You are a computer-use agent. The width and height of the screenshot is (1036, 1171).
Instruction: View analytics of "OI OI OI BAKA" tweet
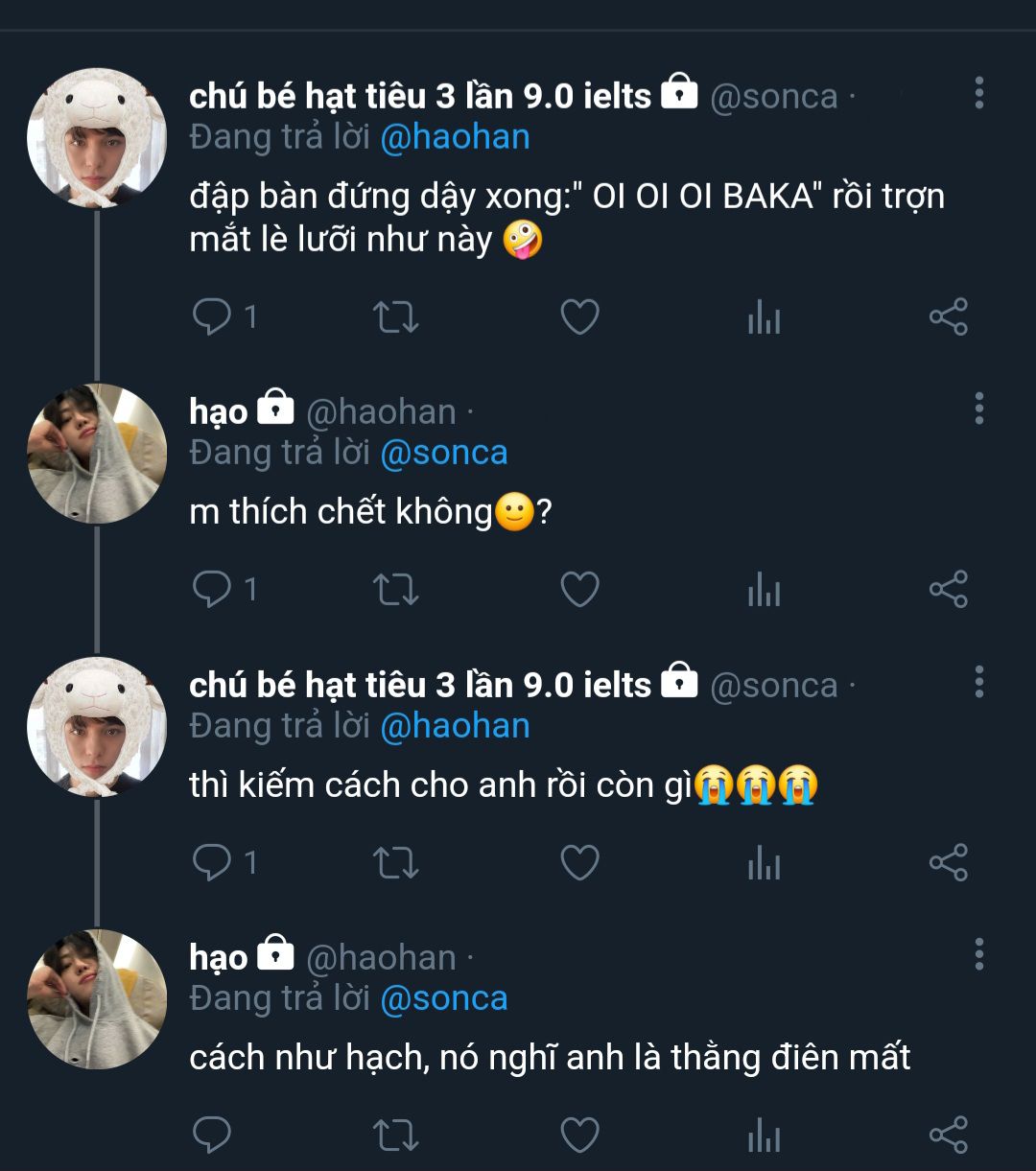click(764, 316)
